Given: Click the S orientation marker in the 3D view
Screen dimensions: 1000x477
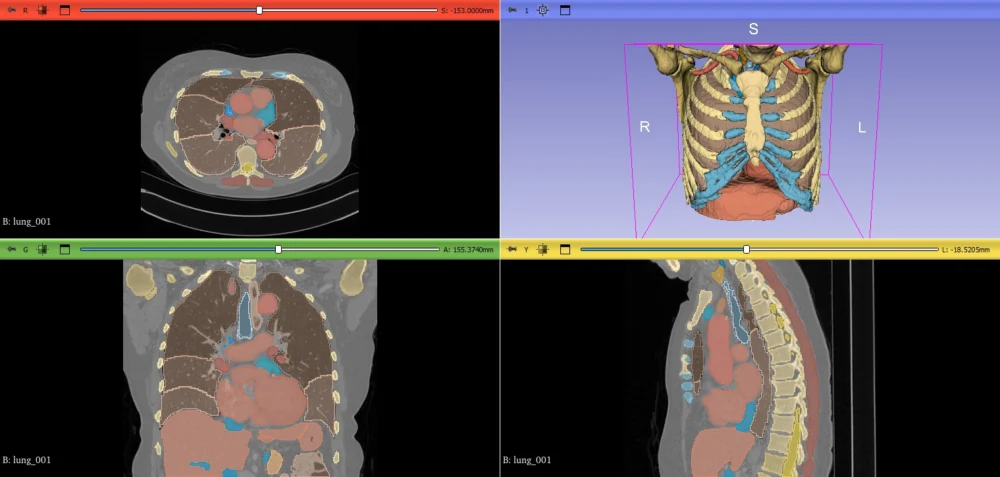Looking at the screenshot, I should pos(753,29).
